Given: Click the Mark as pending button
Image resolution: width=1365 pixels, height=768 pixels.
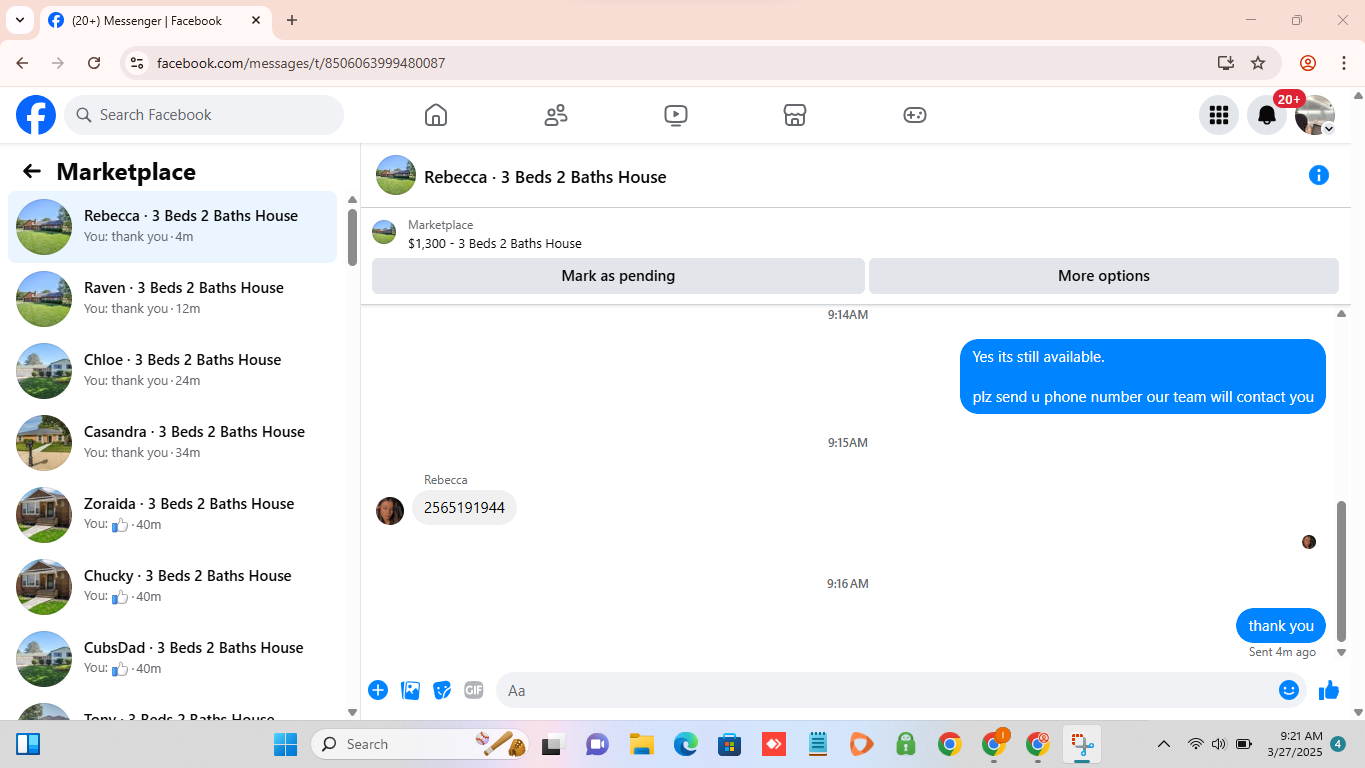Looking at the screenshot, I should coord(618,276).
